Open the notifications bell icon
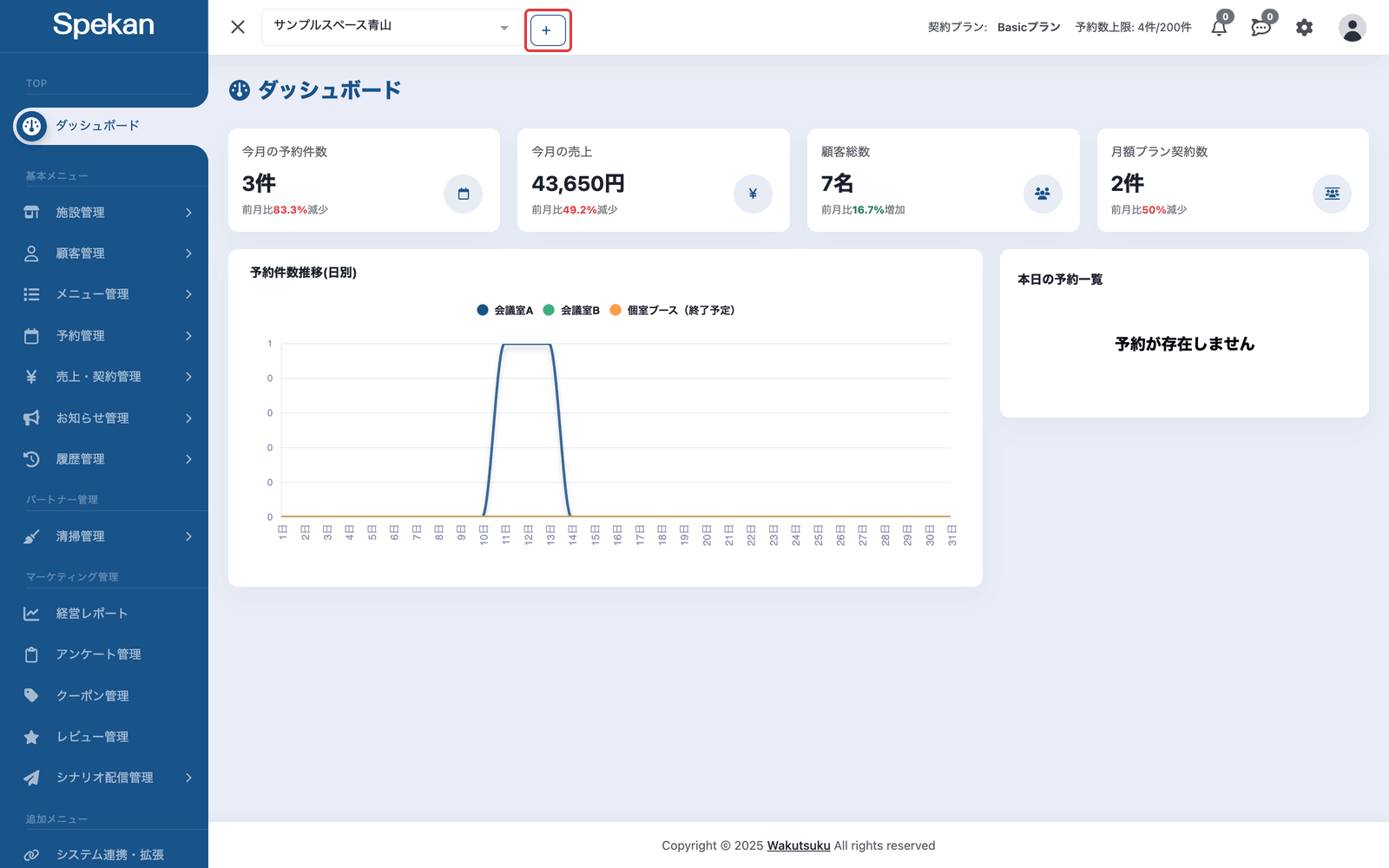Viewport: 1389px width, 868px height. pos(1219,27)
